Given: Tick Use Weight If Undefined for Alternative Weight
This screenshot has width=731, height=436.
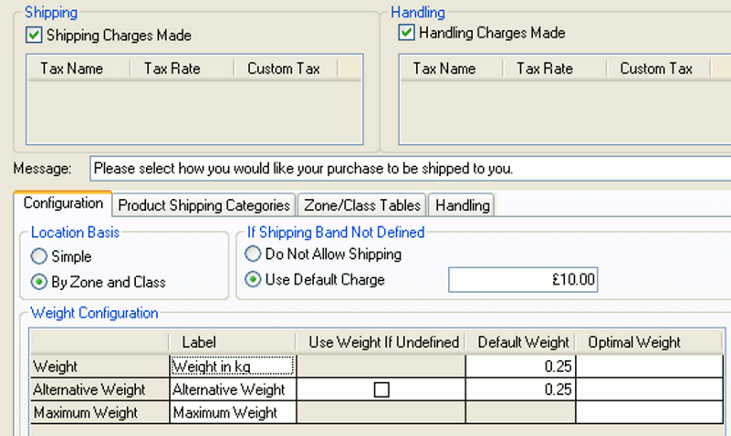Looking at the screenshot, I should [381, 390].
